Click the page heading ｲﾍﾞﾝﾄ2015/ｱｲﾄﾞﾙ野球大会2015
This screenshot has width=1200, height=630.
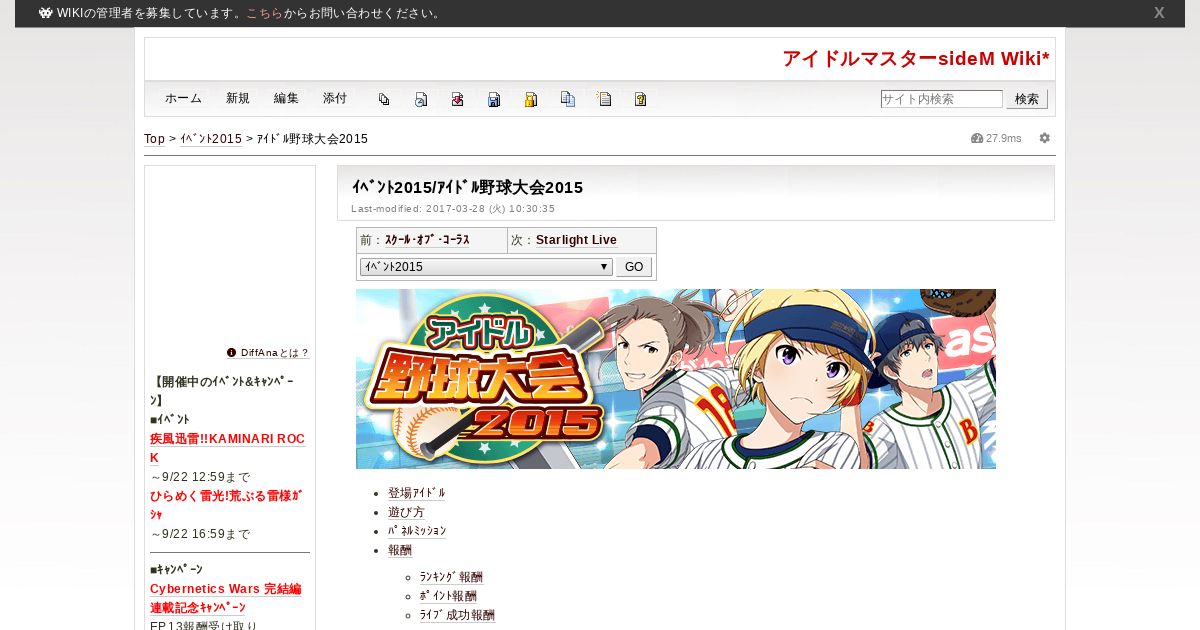[467, 187]
